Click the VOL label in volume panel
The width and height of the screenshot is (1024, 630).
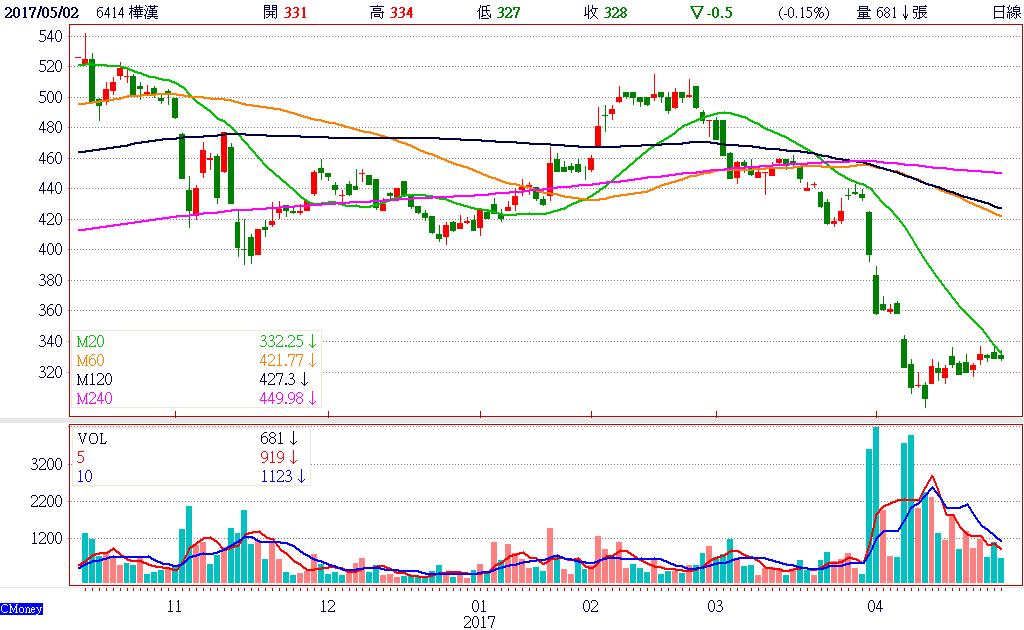point(93,439)
